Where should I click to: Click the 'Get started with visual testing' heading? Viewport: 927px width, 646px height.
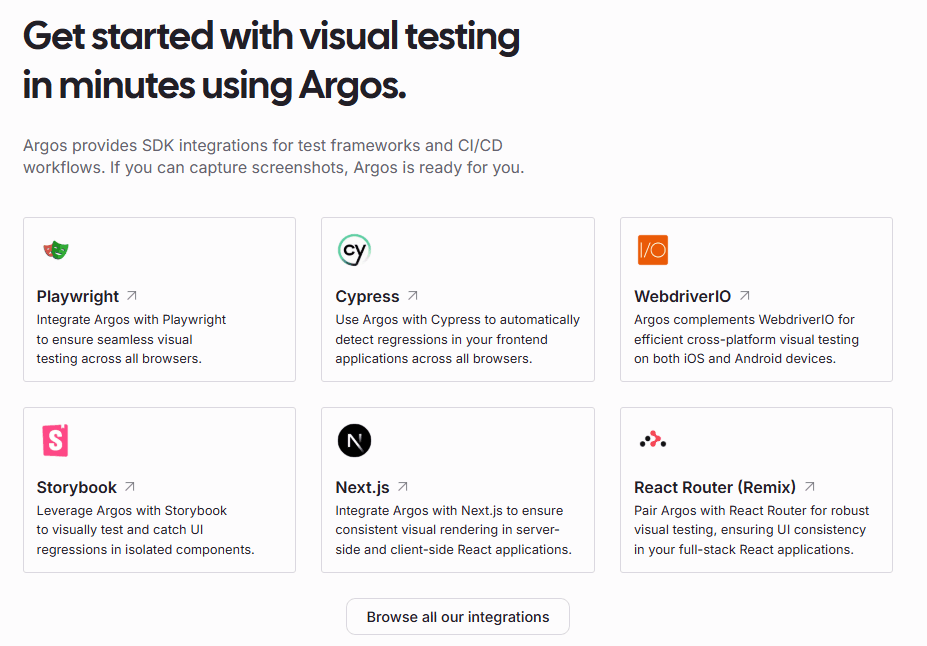tap(271, 61)
